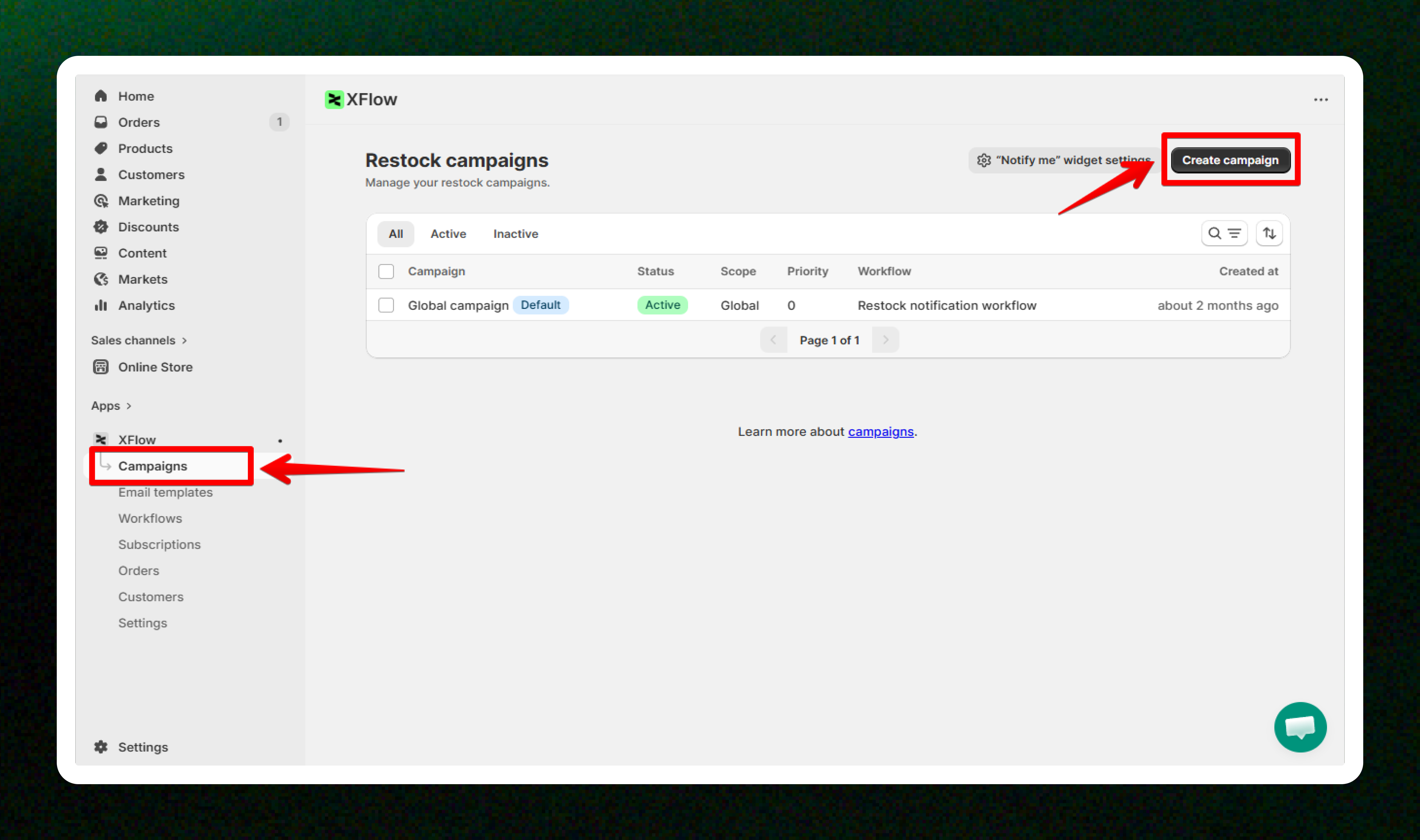Click the Products tag icon

101,148
